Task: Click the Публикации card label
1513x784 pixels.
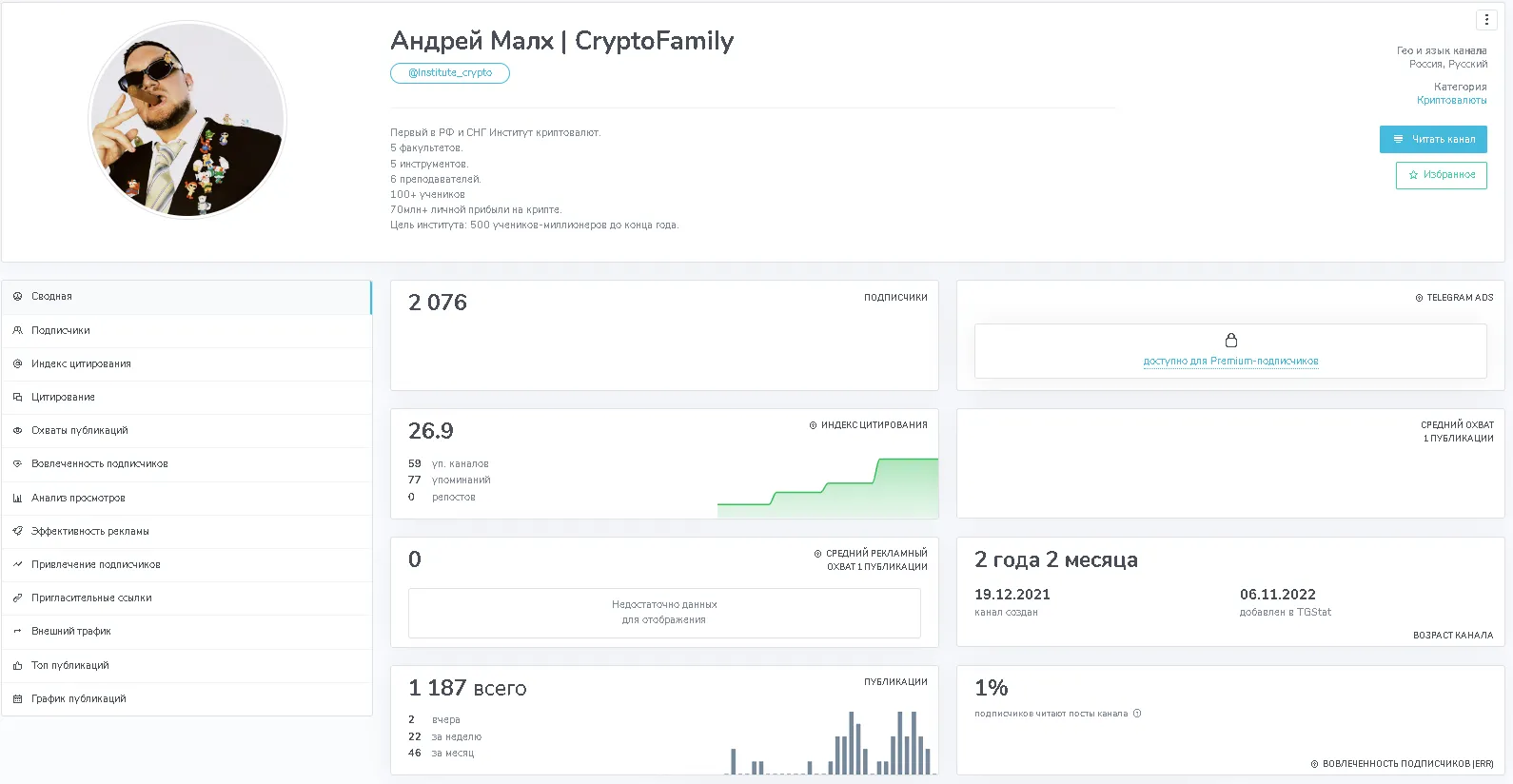Action: [895, 682]
